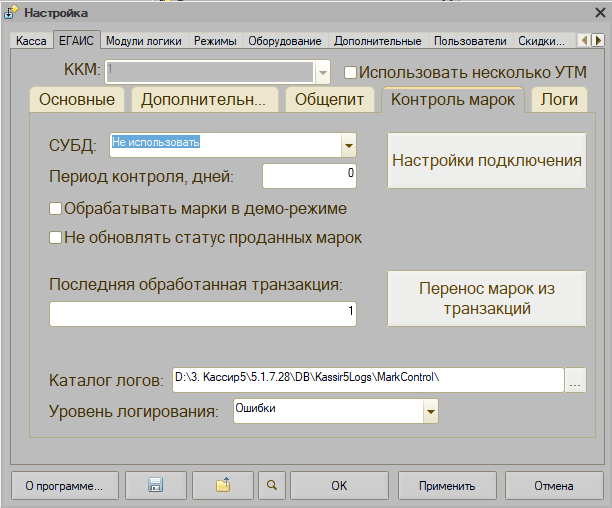This screenshot has height=508, width=612.
Task: Click the folder export icon button
Action: [223, 485]
